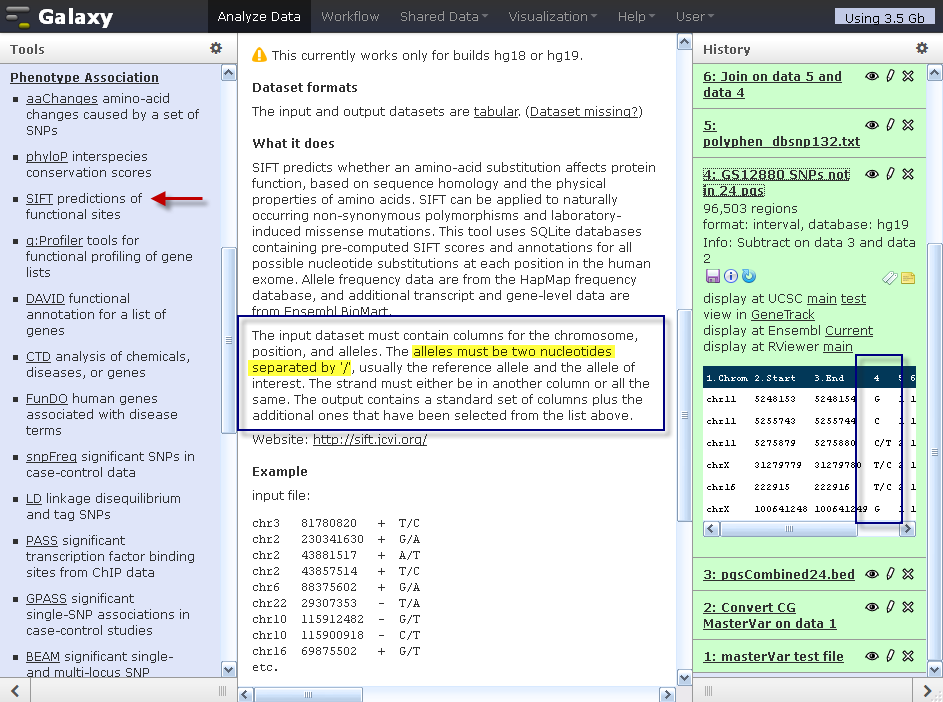Open the g:Profiler tool
Viewport: 943px width, 702px height.
point(54,241)
